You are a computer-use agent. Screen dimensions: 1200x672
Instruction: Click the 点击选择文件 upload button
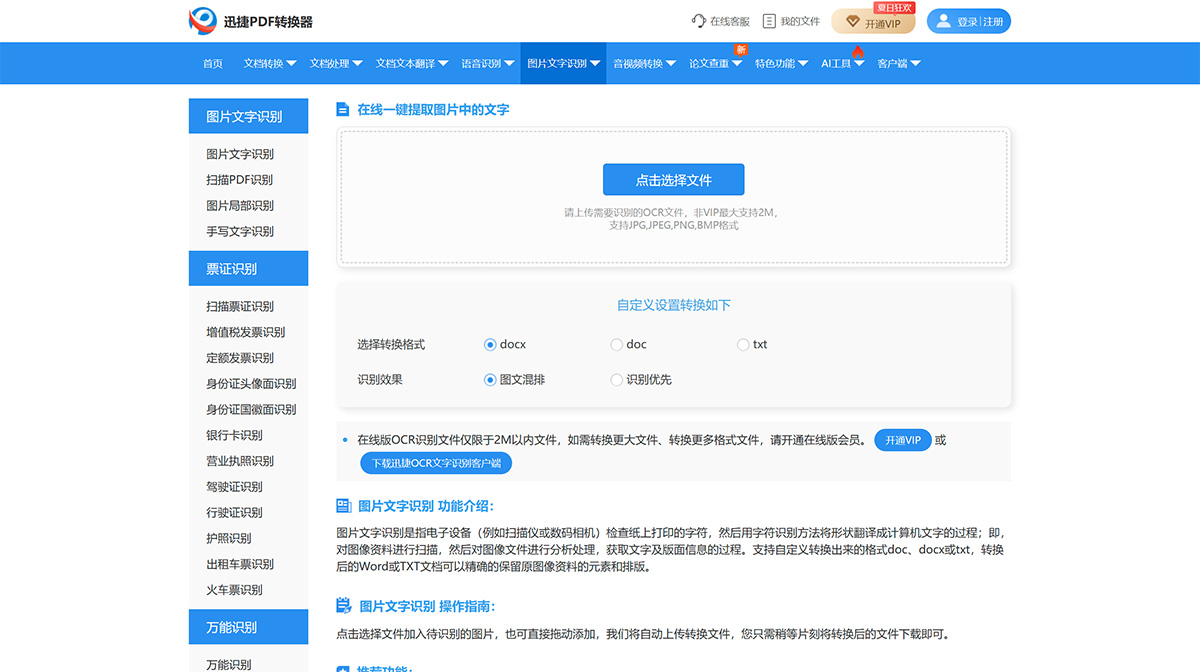[673, 179]
